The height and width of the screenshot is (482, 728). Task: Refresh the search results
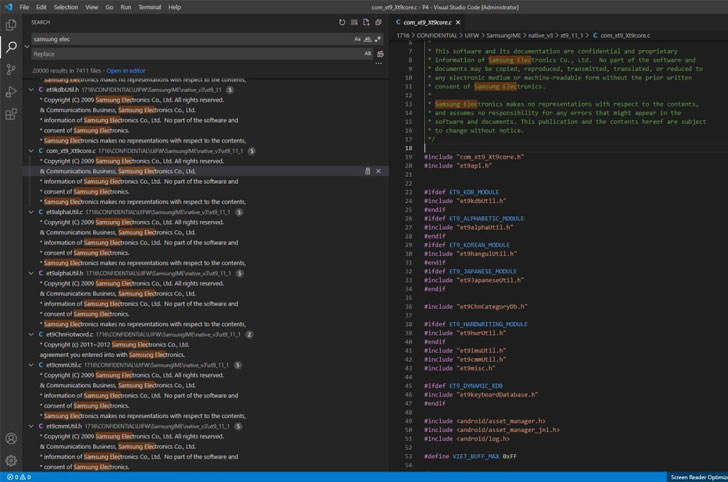pos(341,21)
